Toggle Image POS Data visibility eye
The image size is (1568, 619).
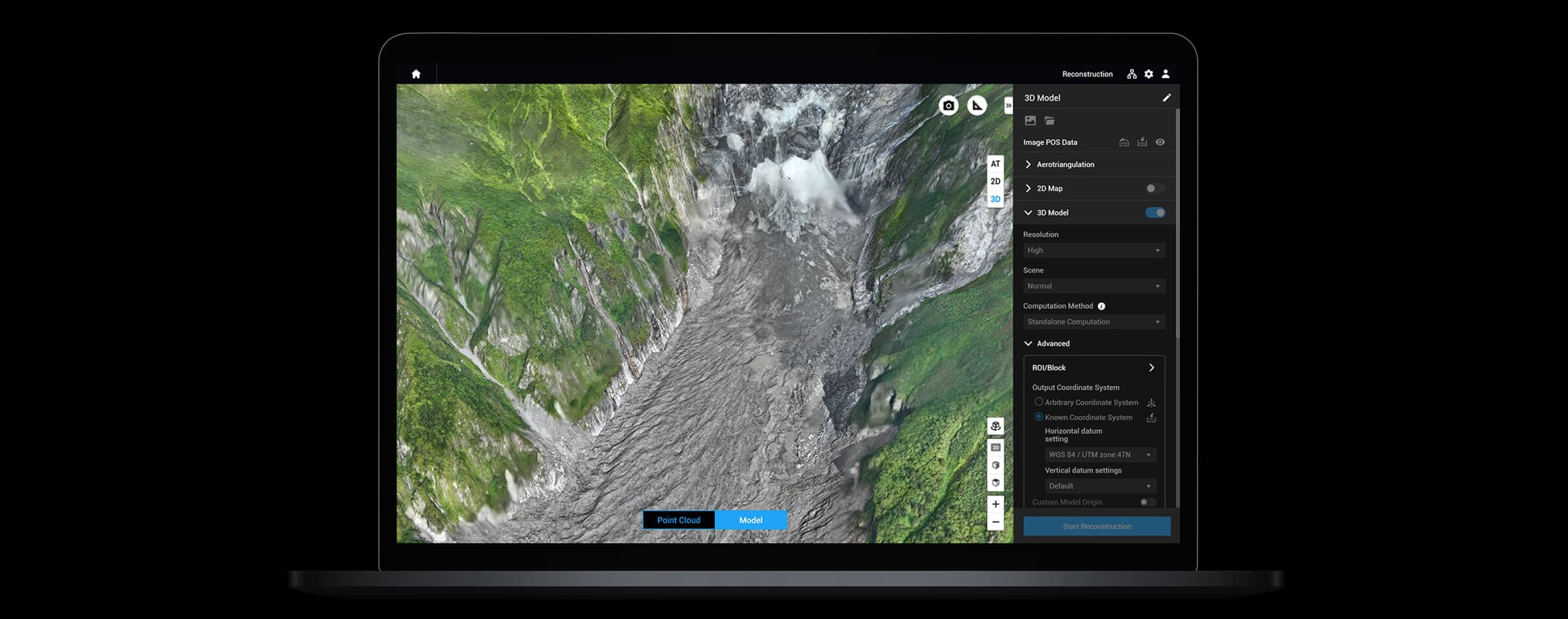click(x=1160, y=142)
